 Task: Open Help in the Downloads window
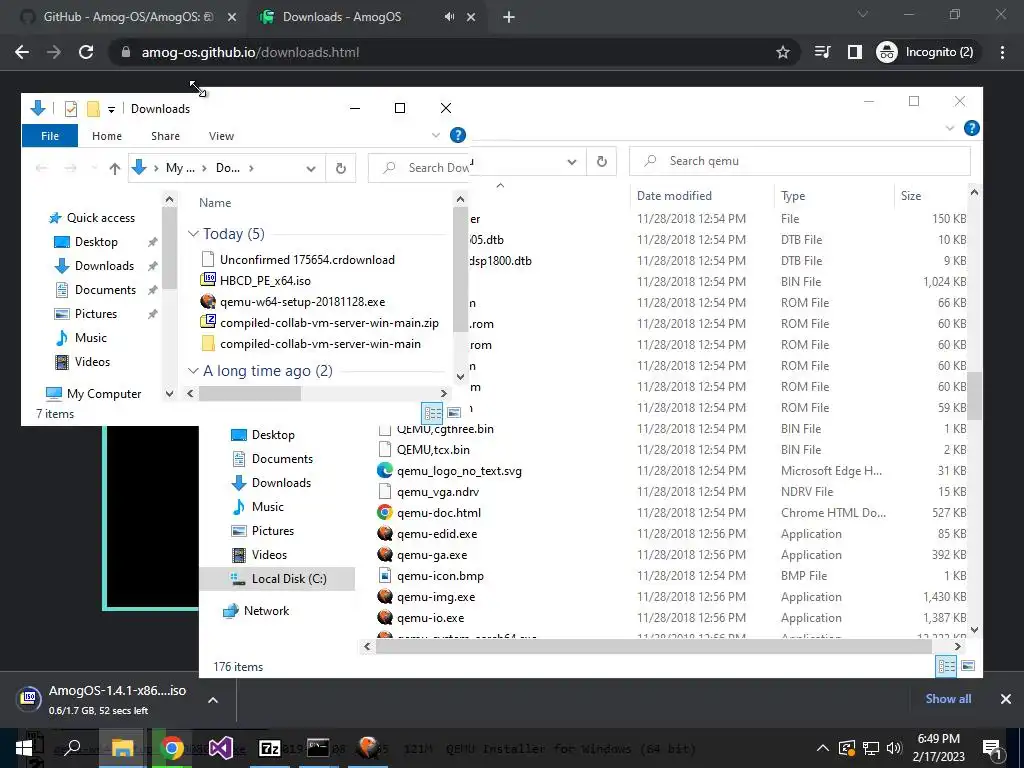point(458,135)
